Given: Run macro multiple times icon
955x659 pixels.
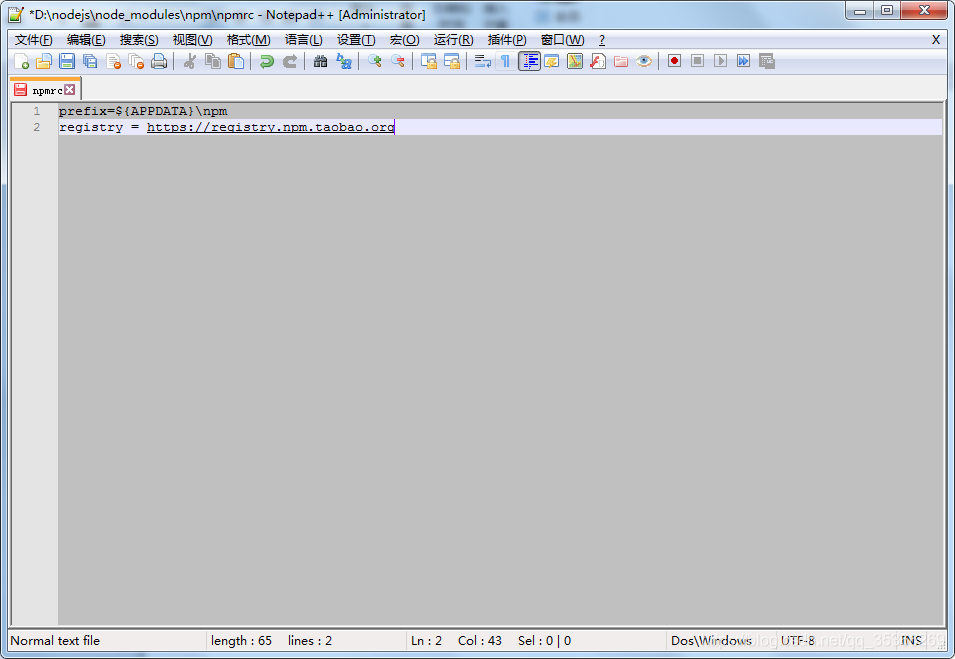Looking at the screenshot, I should (744, 62).
